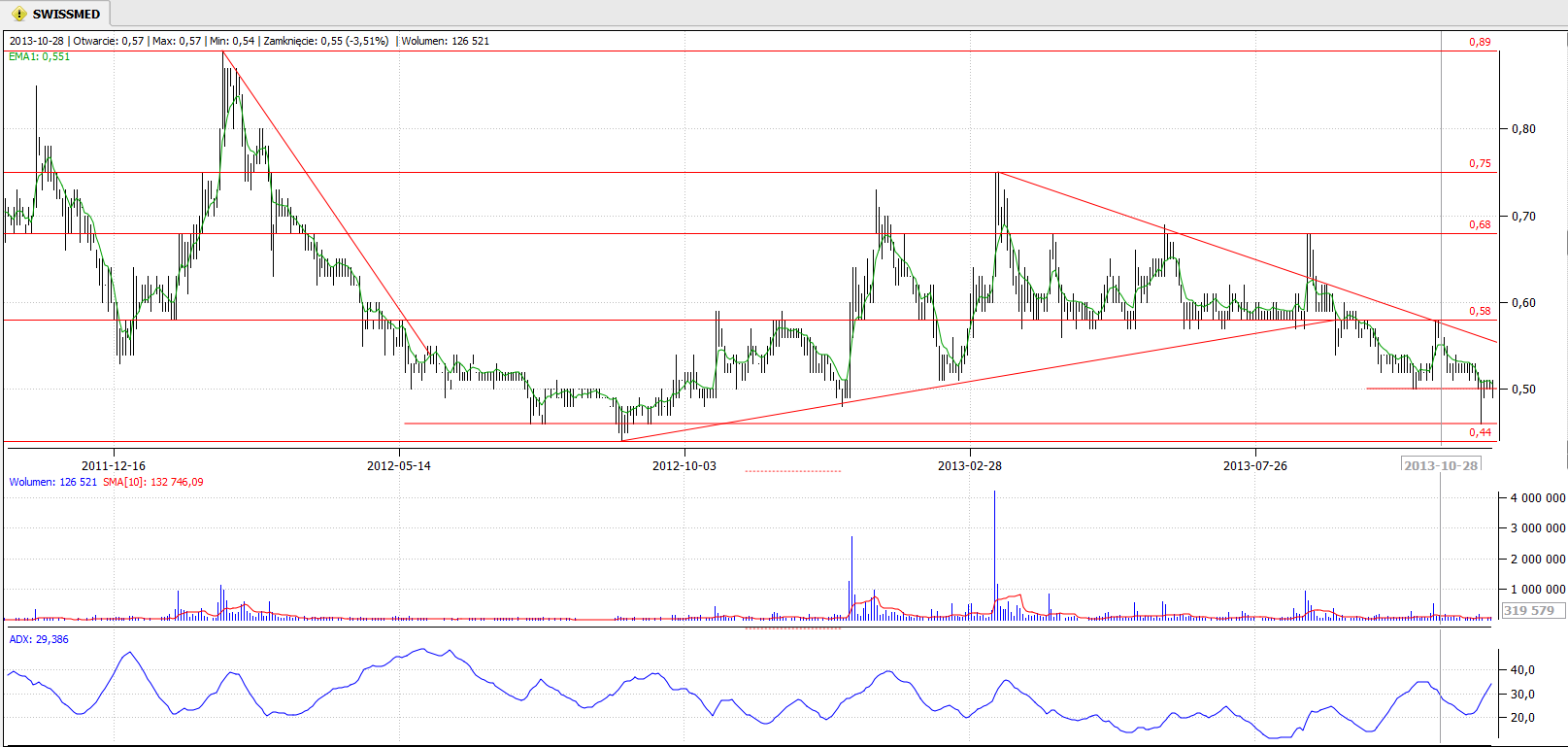Select the SWISSMED chart tab
This screenshot has width=1568, height=747.
pyautogui.click(x=56, y=14)
